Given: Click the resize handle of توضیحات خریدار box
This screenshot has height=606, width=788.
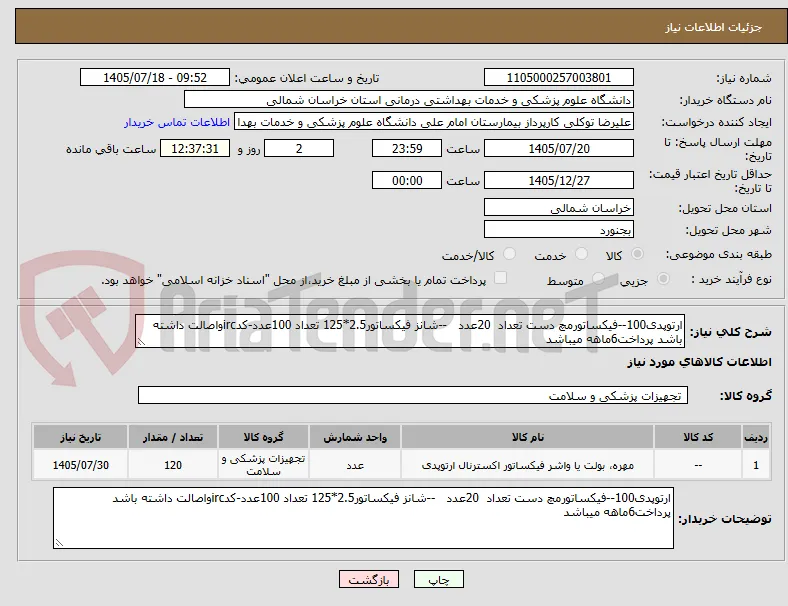Looking at the screenshot, I should (x=59, y=543).
